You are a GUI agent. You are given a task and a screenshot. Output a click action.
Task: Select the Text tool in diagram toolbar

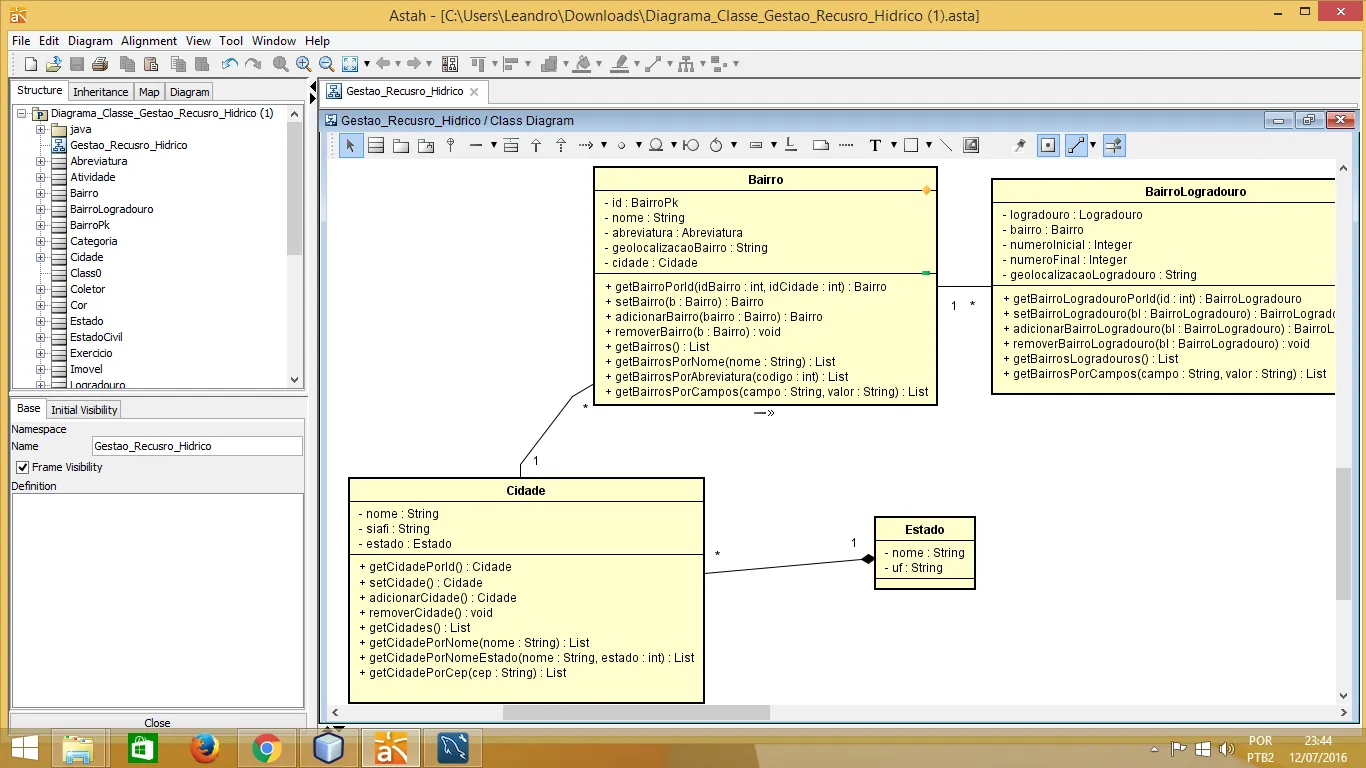point(875,146)
